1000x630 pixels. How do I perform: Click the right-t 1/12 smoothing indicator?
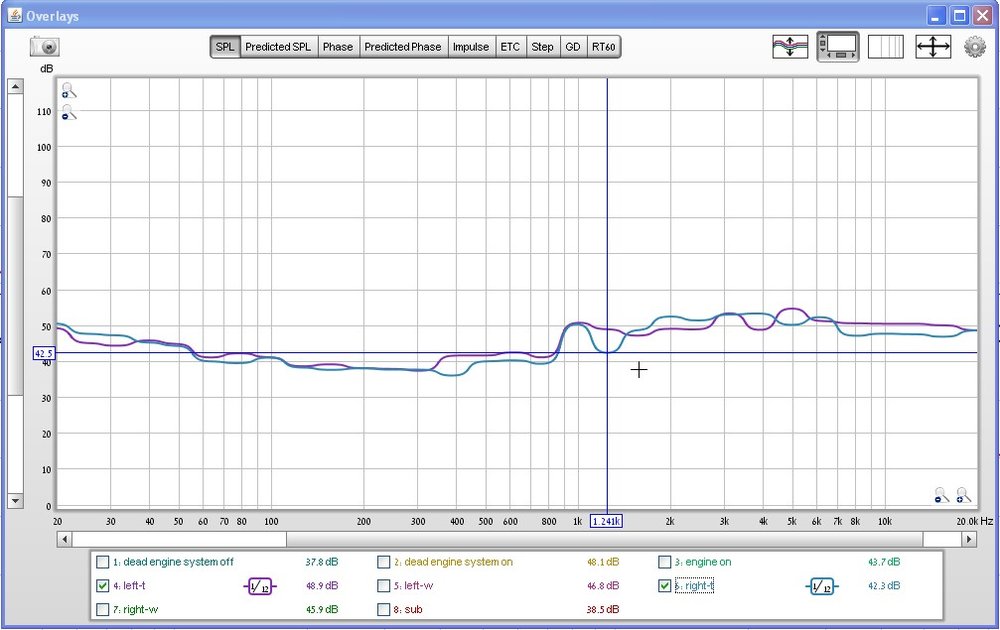tap(821, 586)
